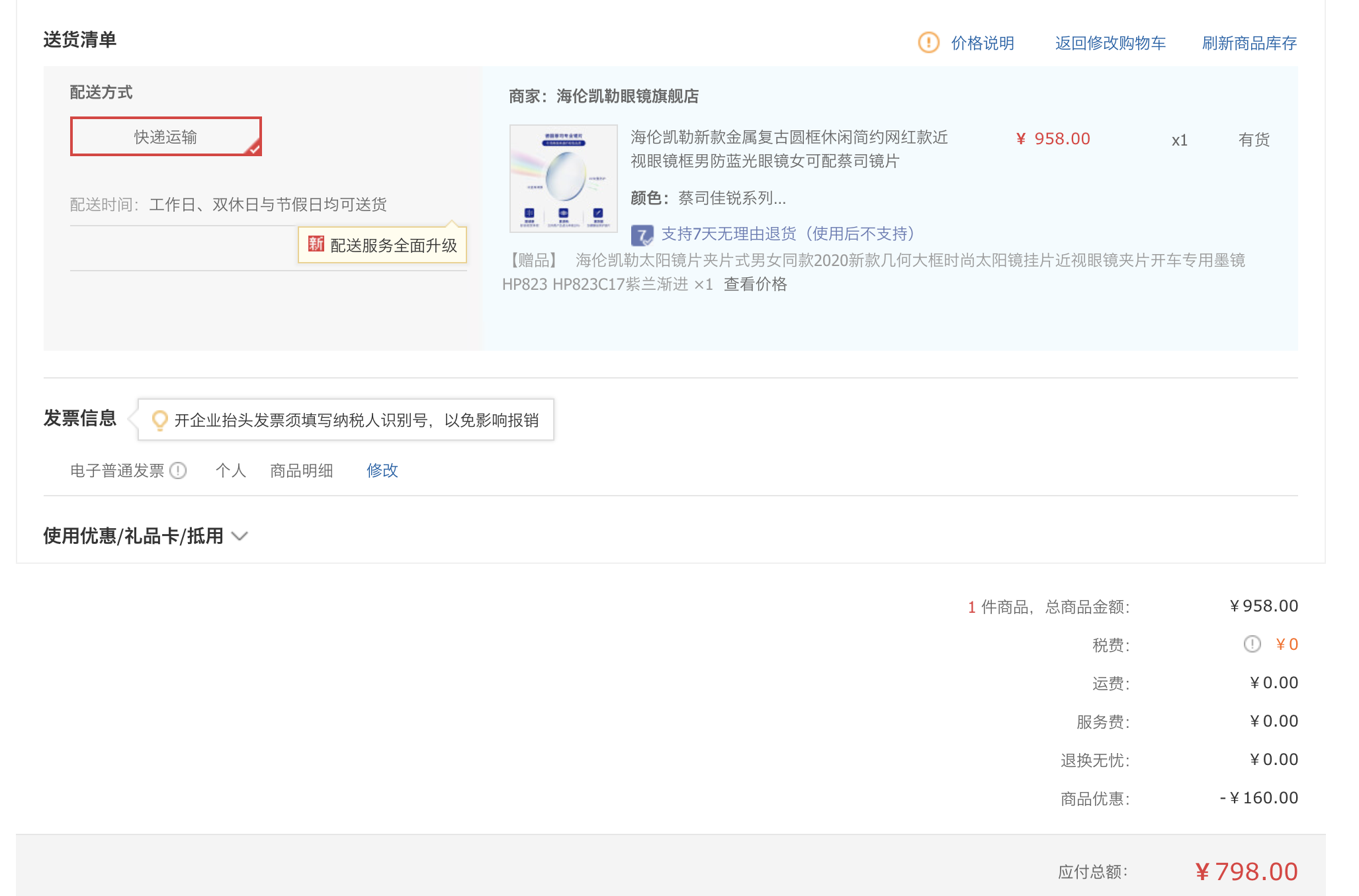Refresh stock with 刷新商品库存 link
1359x896 pixels.
tap(1249, 43)
